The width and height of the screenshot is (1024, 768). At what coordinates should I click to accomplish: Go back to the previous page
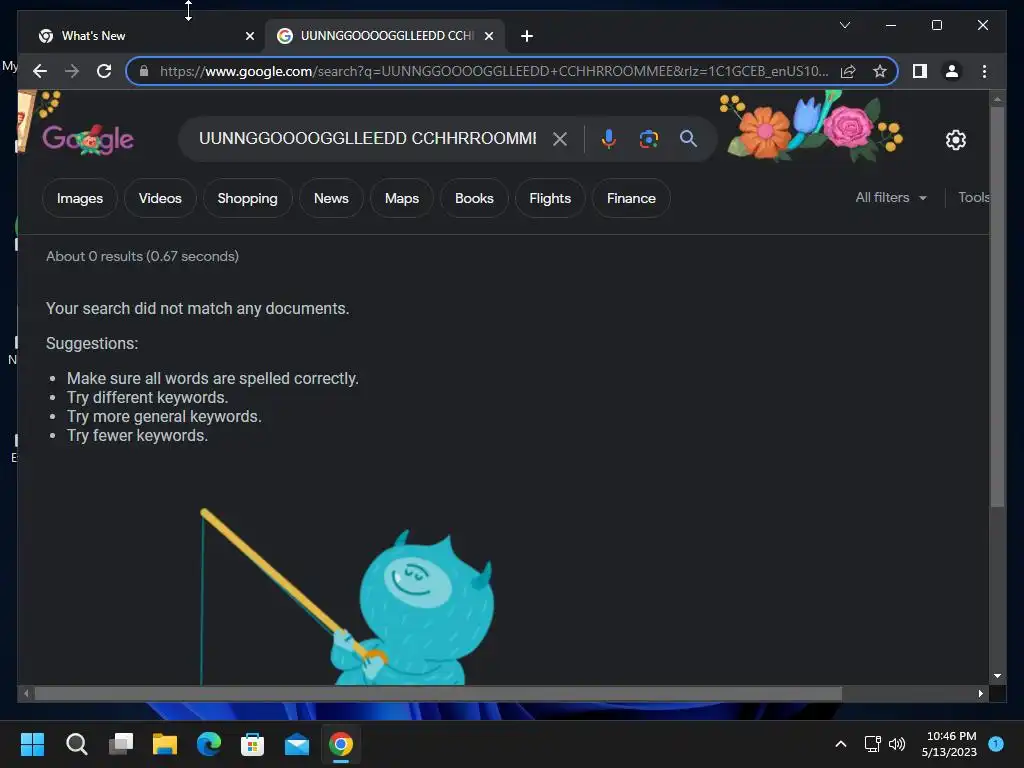click(40, 71)
